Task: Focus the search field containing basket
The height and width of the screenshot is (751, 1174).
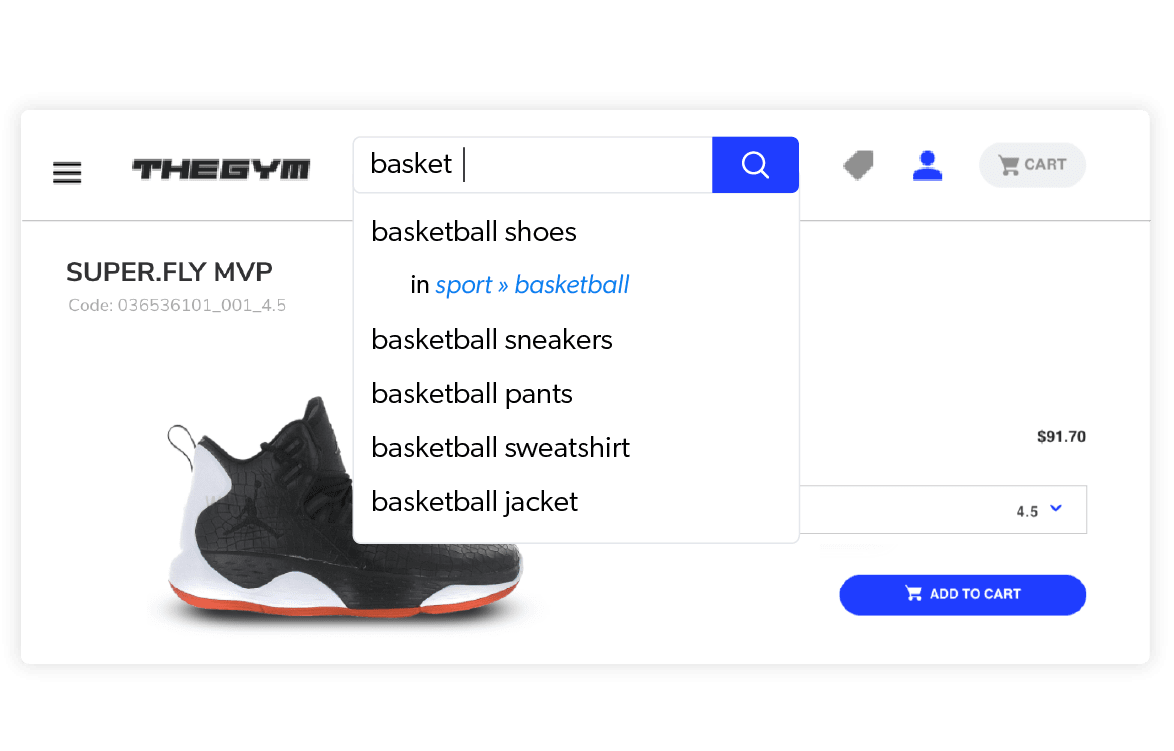Action: 532,165
